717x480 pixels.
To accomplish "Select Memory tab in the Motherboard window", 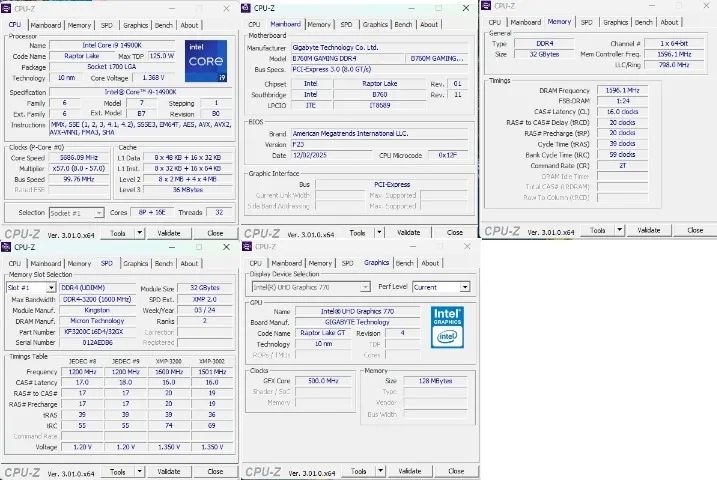I will pyautogui.click(x=319, y=24).
